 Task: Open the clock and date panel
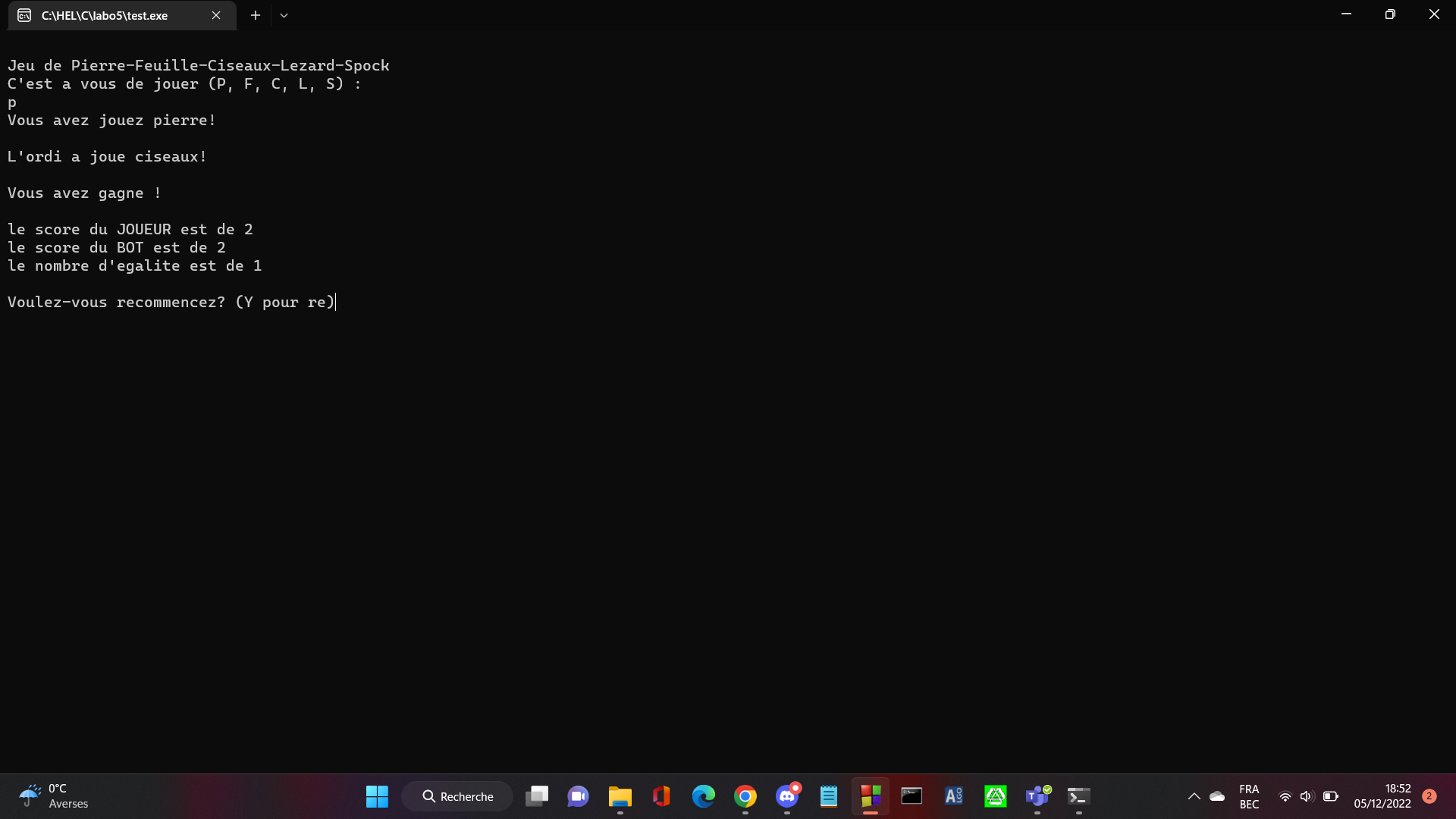point(1382,796)
